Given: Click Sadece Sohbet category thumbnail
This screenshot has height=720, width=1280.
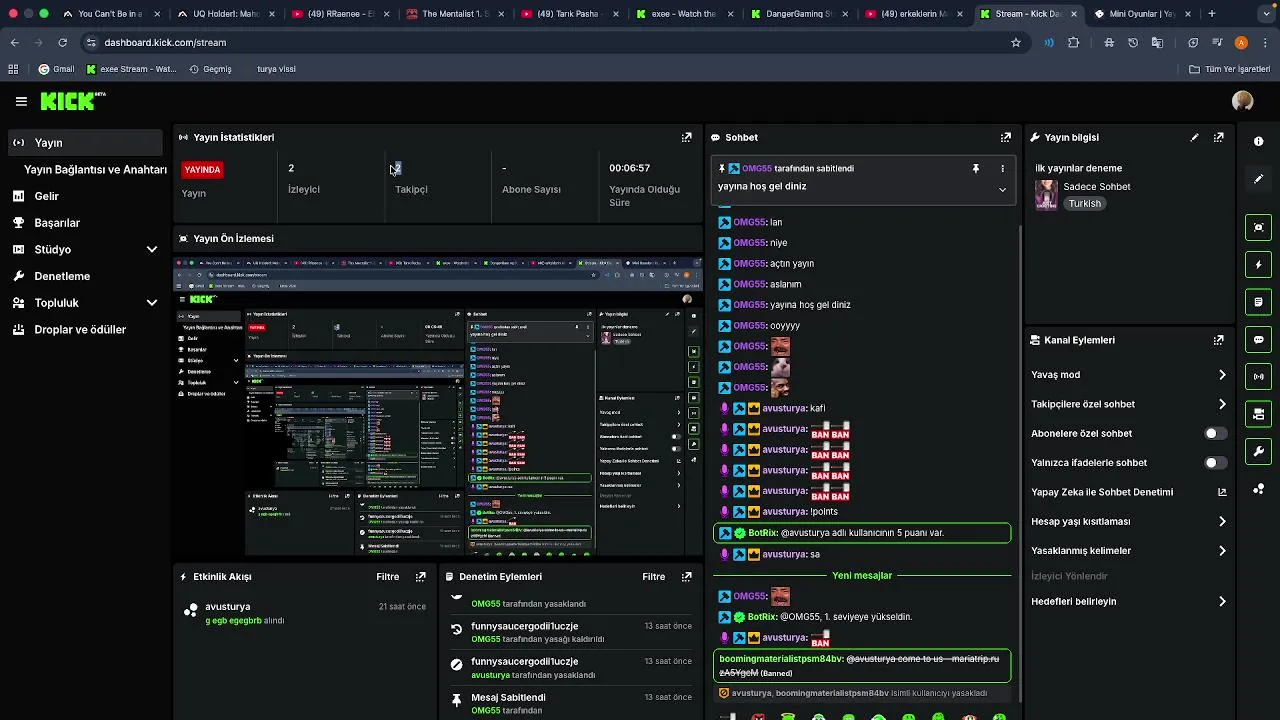Looking at the screenshot, I should pos(1046,194).
